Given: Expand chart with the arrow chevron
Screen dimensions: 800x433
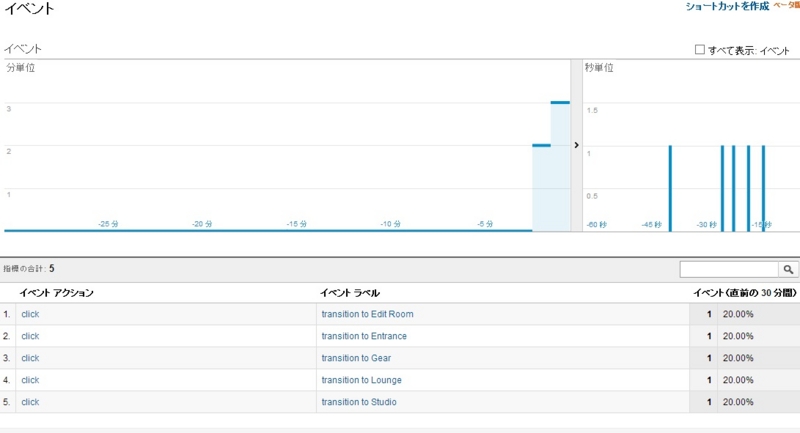Looking at the screenshot, I should [x=577, y=145].
